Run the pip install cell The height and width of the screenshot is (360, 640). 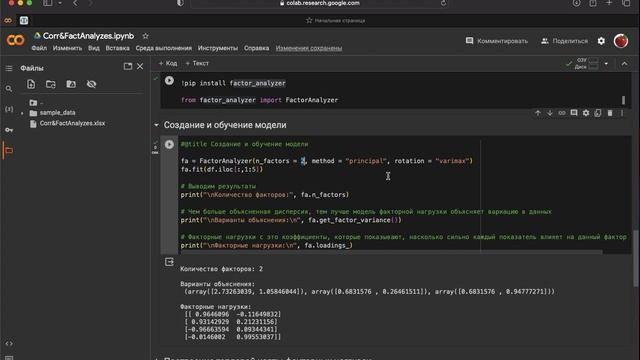coord(169,81)
